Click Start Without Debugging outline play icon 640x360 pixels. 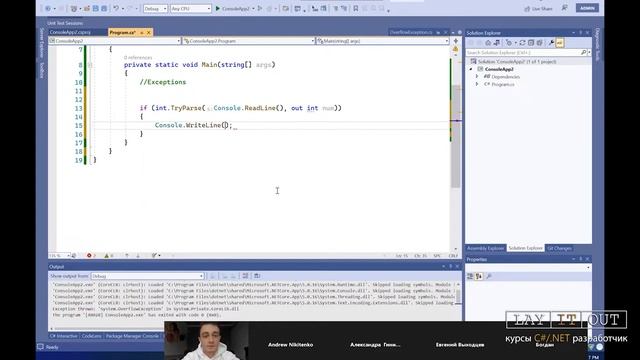[260, 9]
